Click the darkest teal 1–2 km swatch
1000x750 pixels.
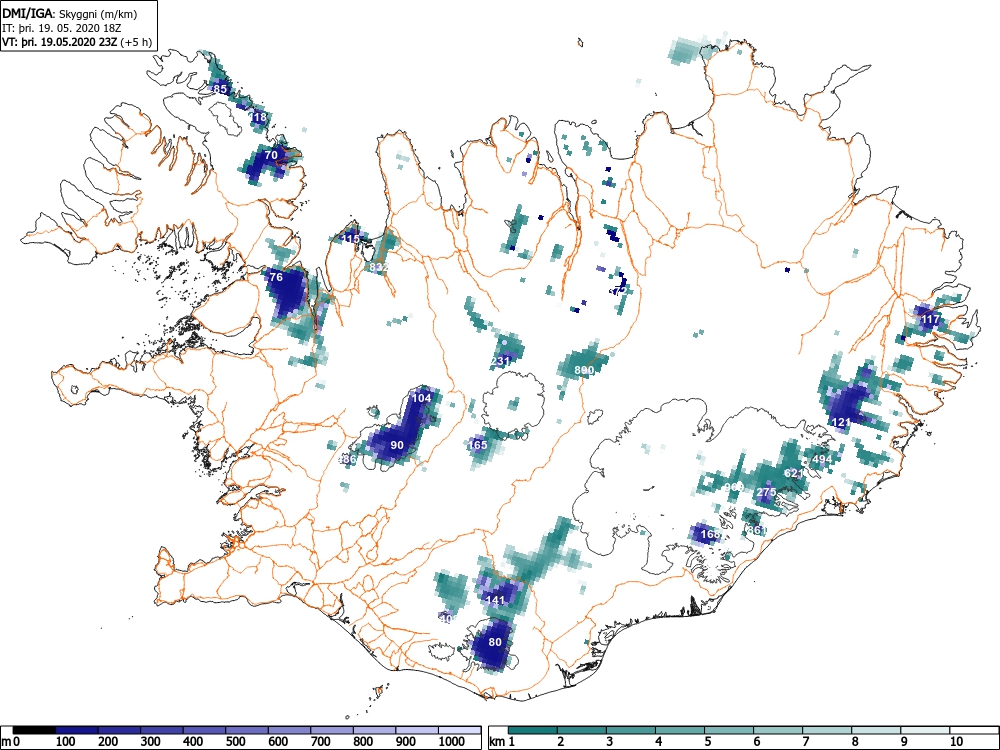point(534,730)
